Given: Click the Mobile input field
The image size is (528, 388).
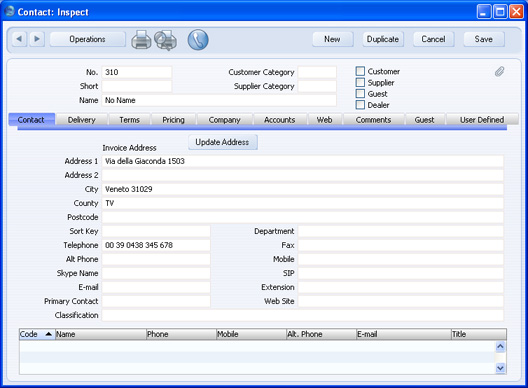Looking at the screenshot, I should click(401, 259).
